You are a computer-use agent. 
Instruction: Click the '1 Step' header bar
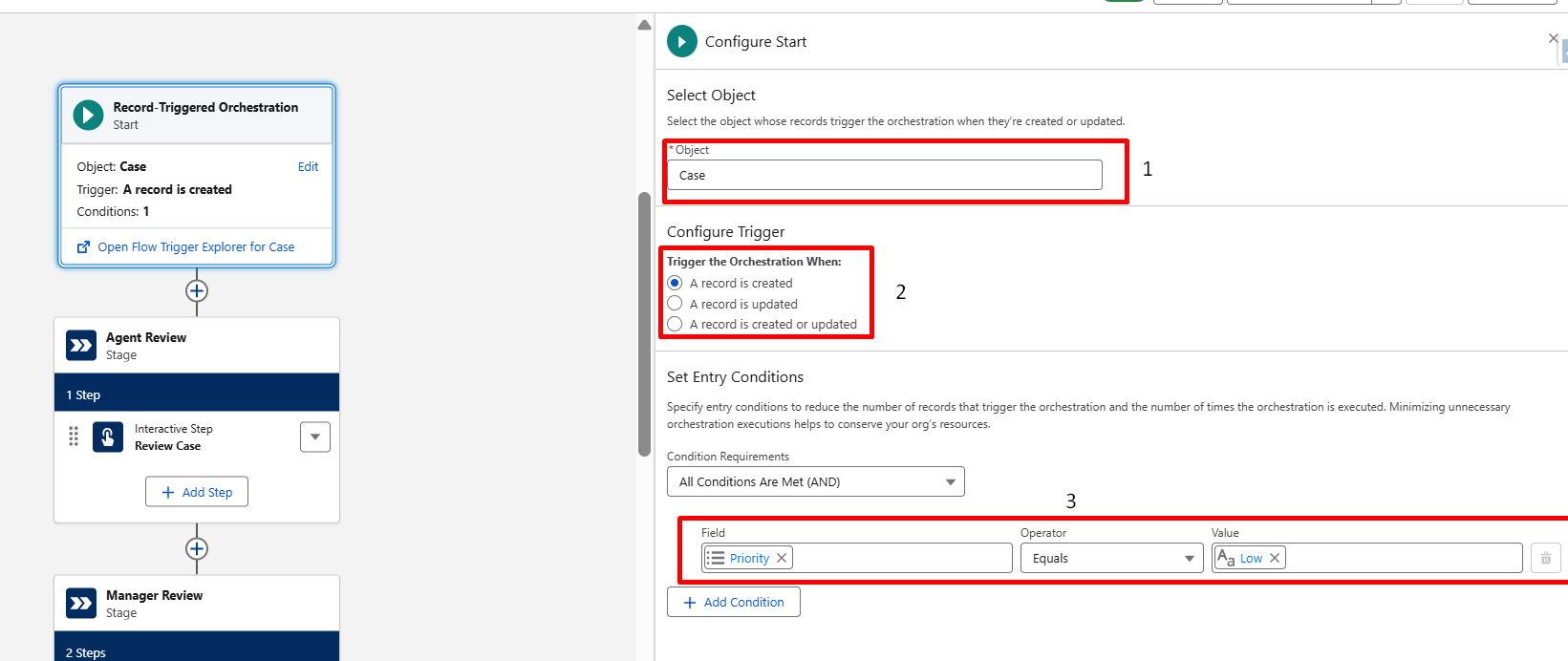click(197, 393)
